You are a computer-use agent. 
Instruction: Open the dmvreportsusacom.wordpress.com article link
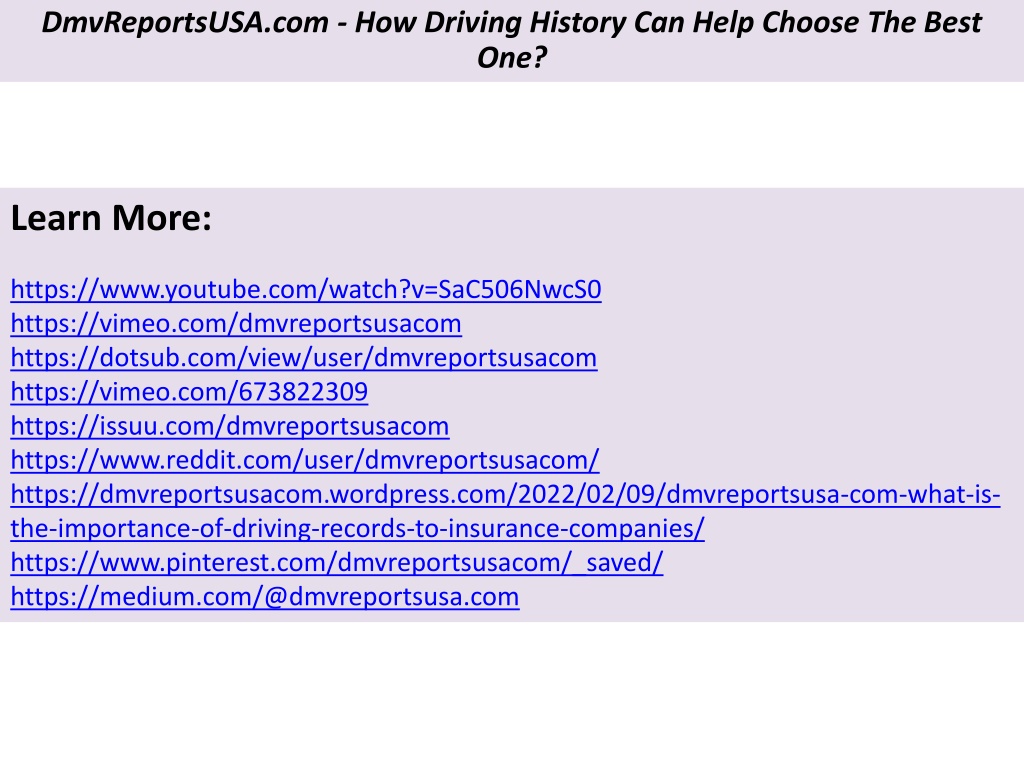click(505, 511)
